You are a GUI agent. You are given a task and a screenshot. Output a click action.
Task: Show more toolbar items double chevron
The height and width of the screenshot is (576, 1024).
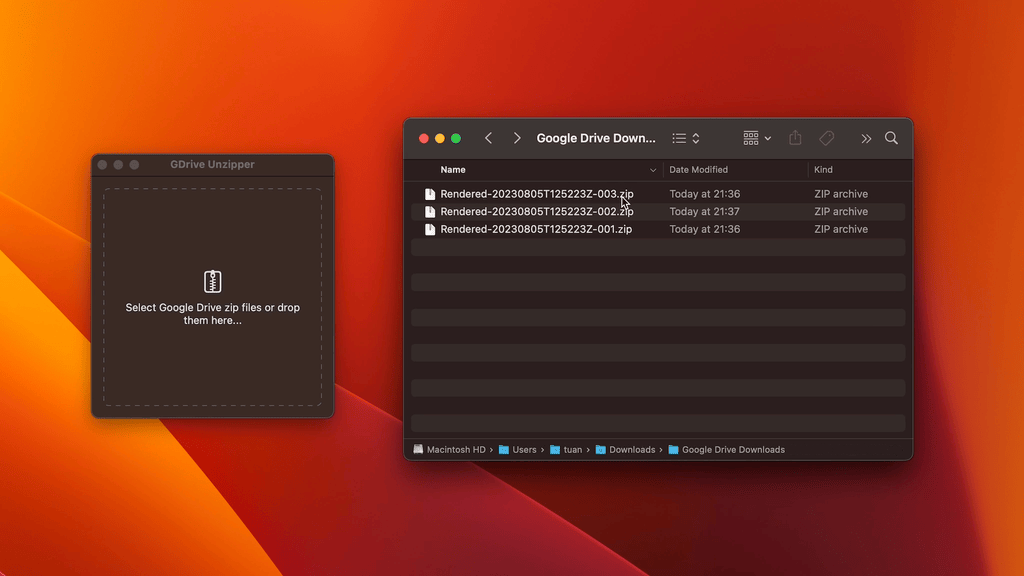coord(866,138)
